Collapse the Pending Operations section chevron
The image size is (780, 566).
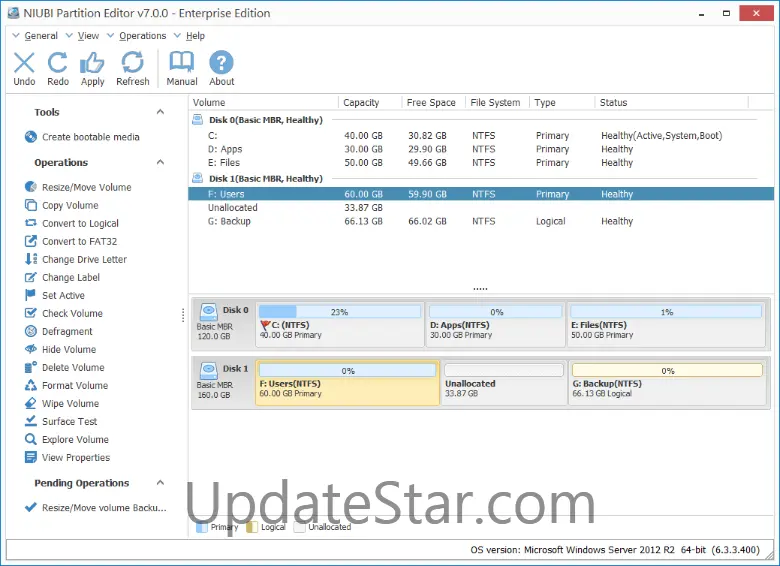[160, 482]
